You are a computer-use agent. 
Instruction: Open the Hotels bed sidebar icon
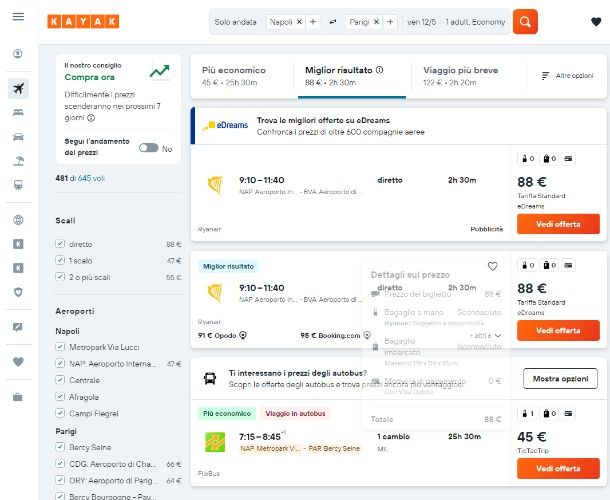pos(18,112)
